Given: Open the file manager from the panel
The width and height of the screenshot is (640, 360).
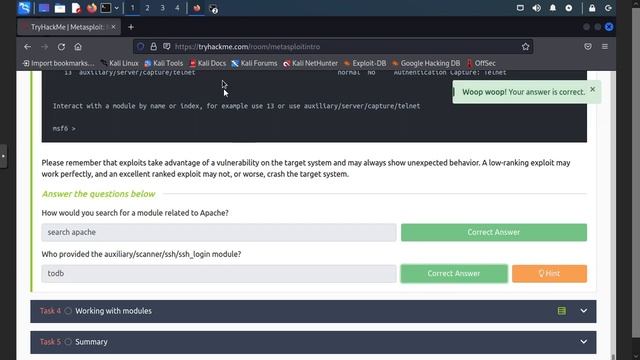Looking at the screenshot, I should pyautogui.click(x=60, y=8).
